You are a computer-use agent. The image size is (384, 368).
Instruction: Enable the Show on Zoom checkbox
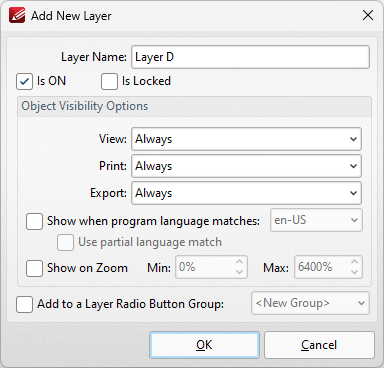(34, 269)
